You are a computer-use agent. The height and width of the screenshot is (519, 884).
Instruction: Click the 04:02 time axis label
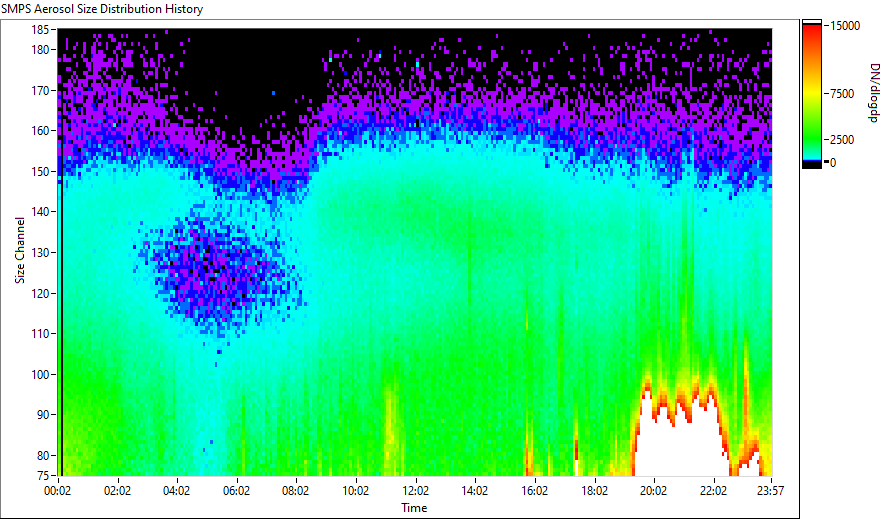point(176,491)
